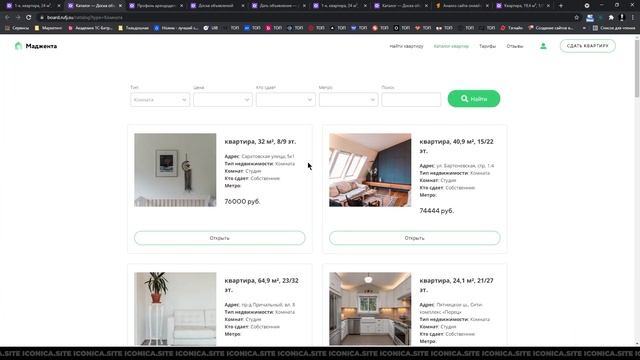Expand the Тип dropdown showing Комната

[160, 100]
